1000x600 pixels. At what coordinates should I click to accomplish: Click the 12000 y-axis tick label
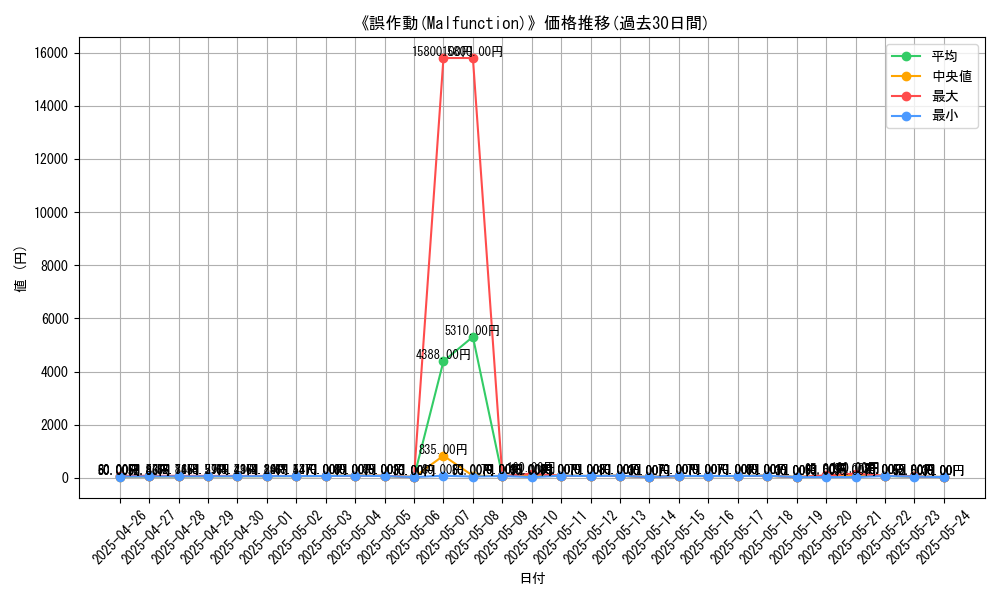pyautogui.click(x=51, y=159)
